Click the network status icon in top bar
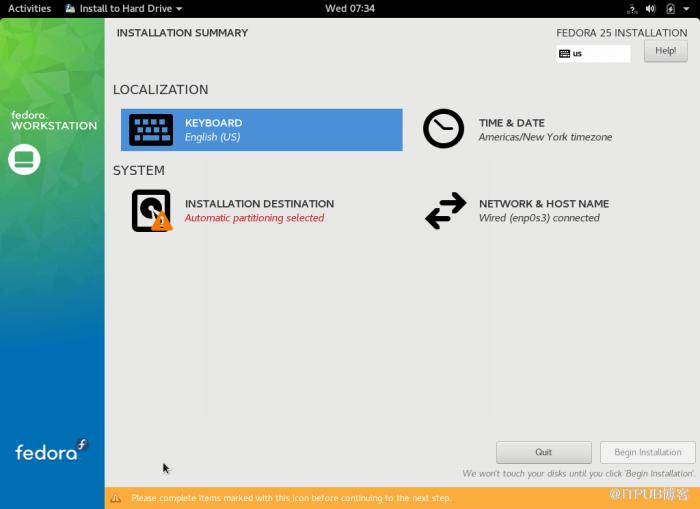The image size is (700, 509). pyautogui.click(x=632, y=8)
